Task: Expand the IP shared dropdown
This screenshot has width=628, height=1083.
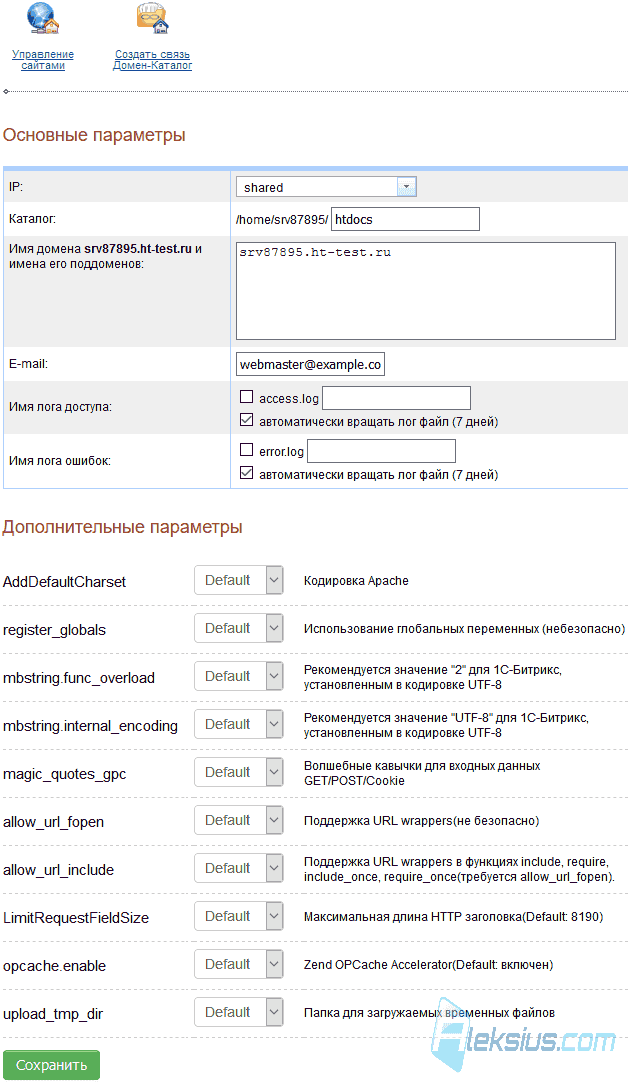Action: [326, 187]
